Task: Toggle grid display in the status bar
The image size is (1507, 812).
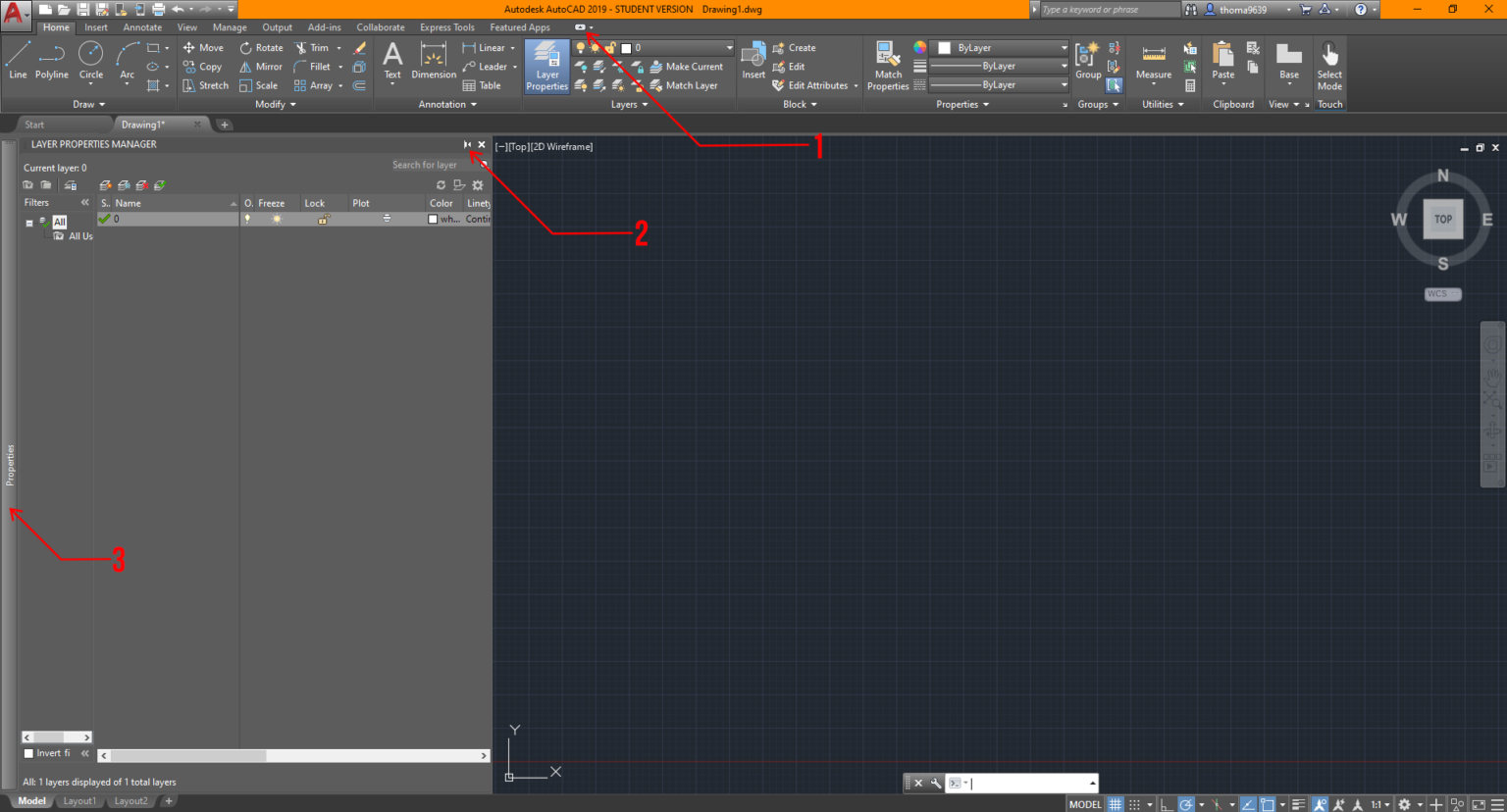Action: click(x=1114, y=804)
